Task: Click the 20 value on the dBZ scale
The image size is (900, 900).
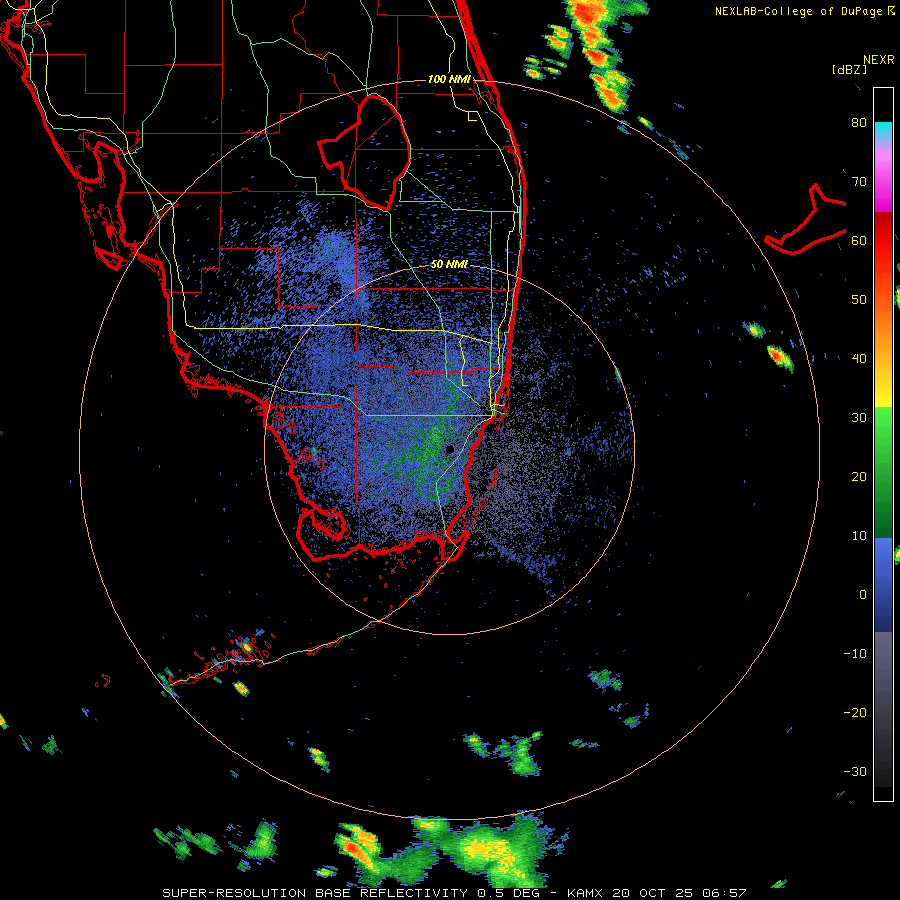Action: tap(859, 476)
